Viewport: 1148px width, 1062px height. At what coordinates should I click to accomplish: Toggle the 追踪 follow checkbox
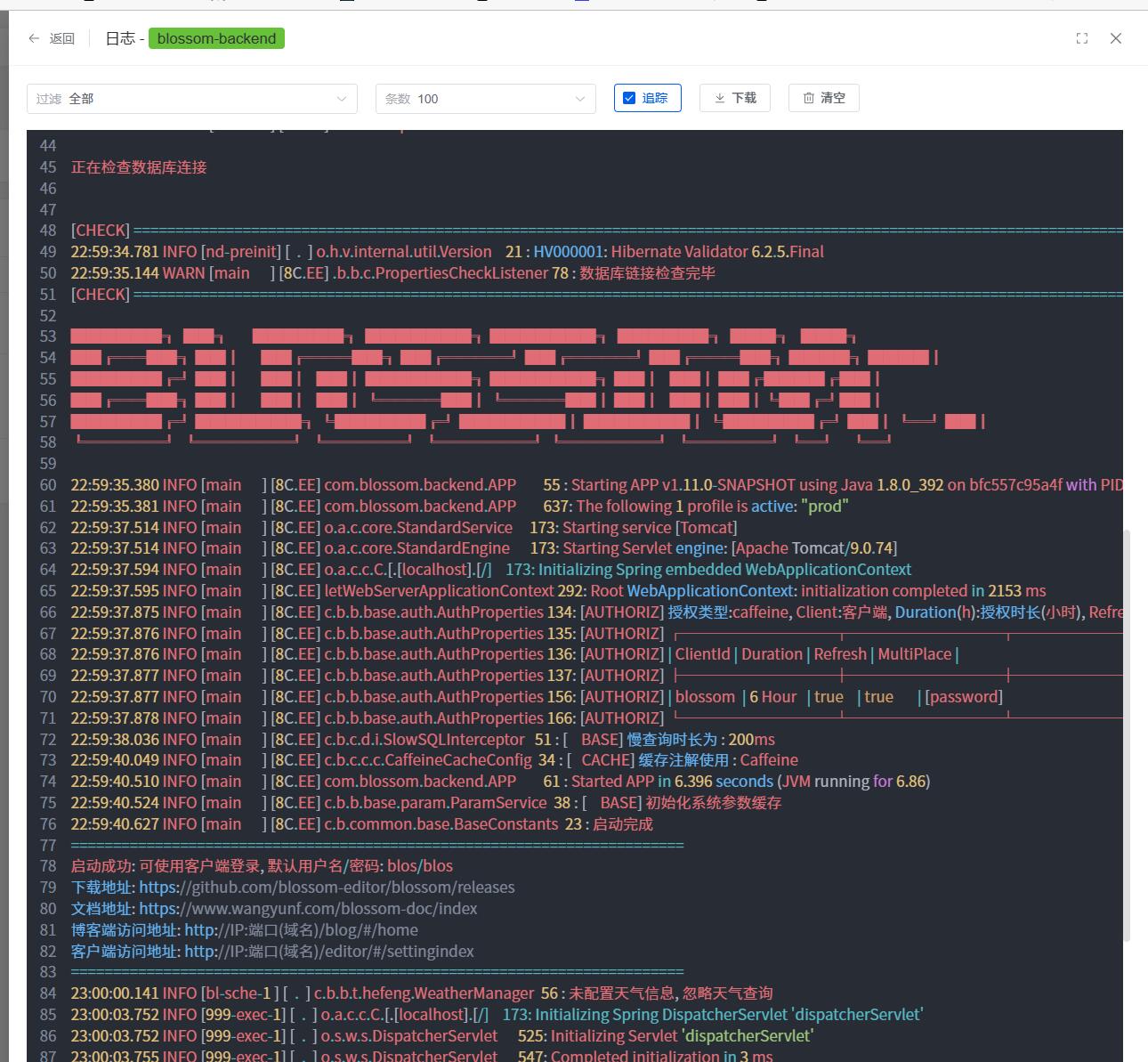click(629, 98)
